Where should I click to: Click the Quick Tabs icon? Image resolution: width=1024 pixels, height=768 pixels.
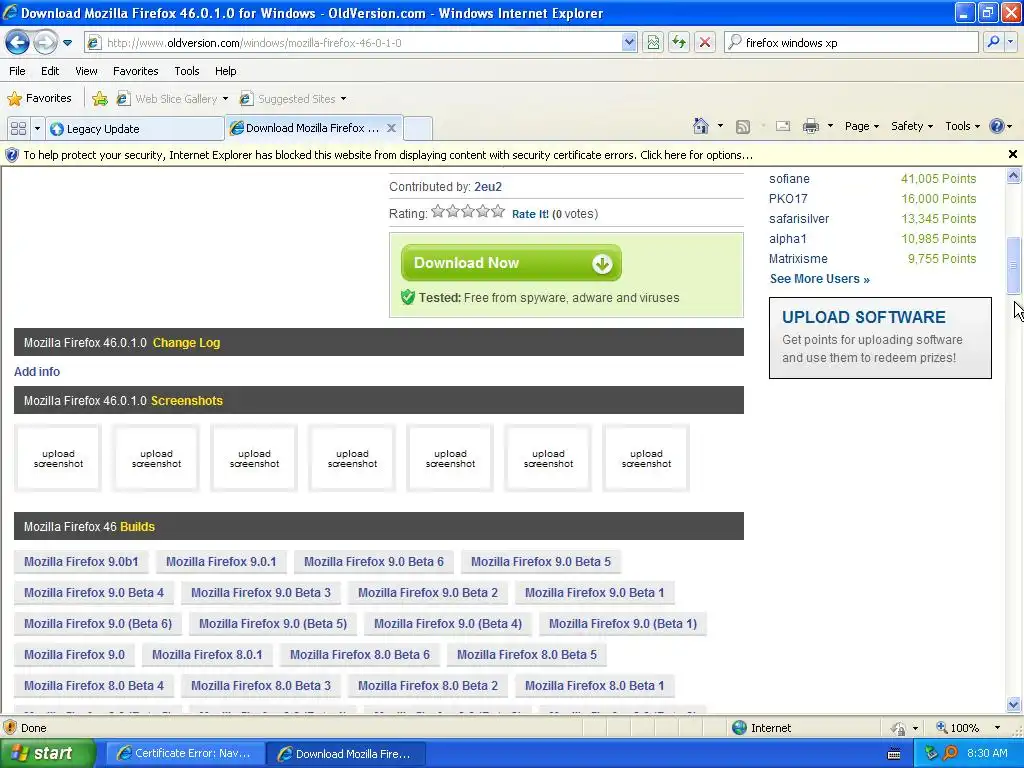pyautogui.click(x=18, y=129)
